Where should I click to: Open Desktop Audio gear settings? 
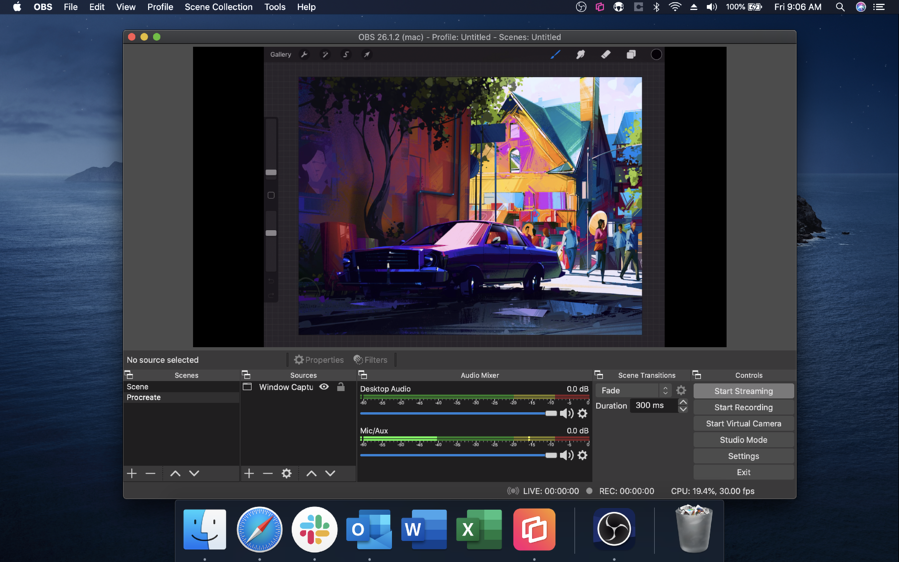pyautogui.click(x=583, y=413)
